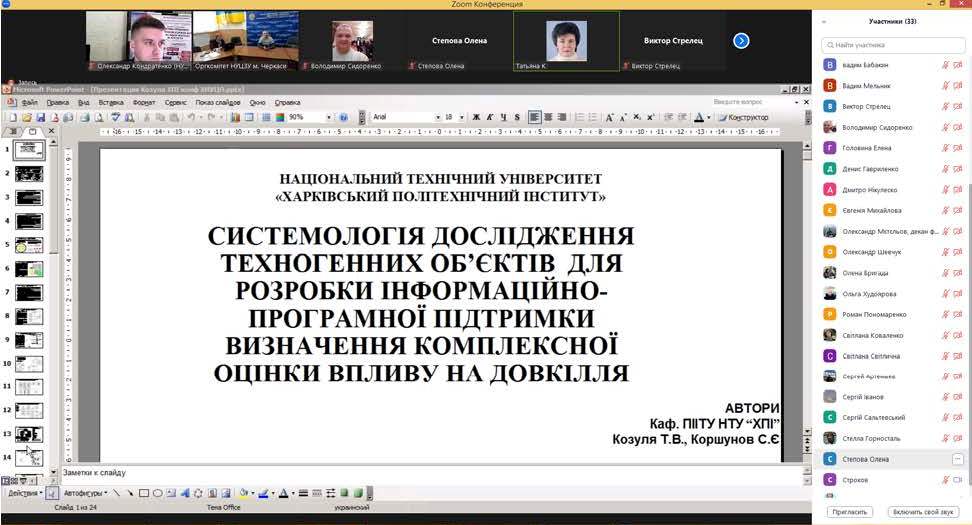Select the Oval drawing tool

pos(157,493)
